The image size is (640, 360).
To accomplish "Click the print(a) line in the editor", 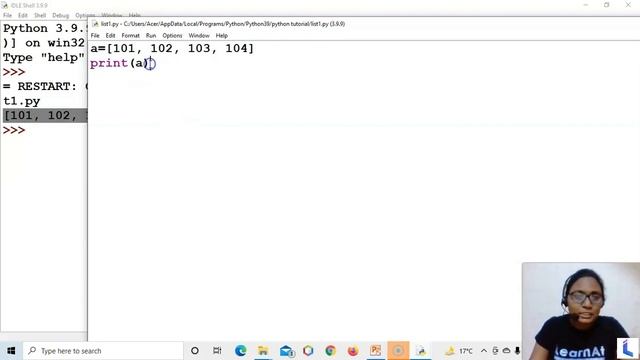I will pyautogui.click(x=119, y=63).
